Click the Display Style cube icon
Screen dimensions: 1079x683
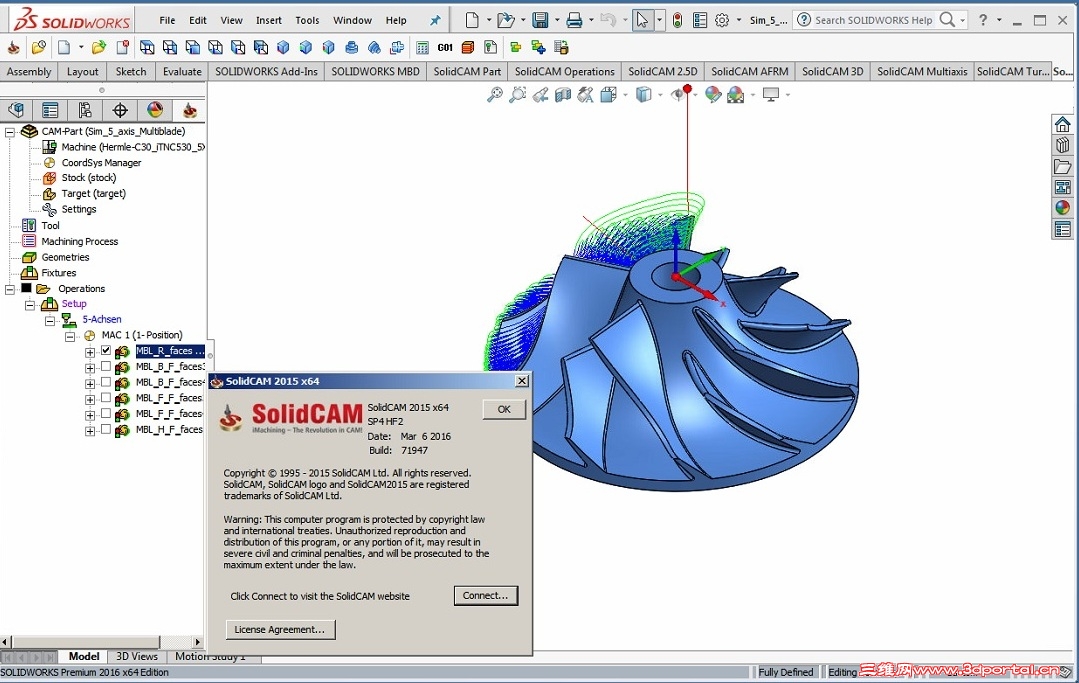coord(643,95)
